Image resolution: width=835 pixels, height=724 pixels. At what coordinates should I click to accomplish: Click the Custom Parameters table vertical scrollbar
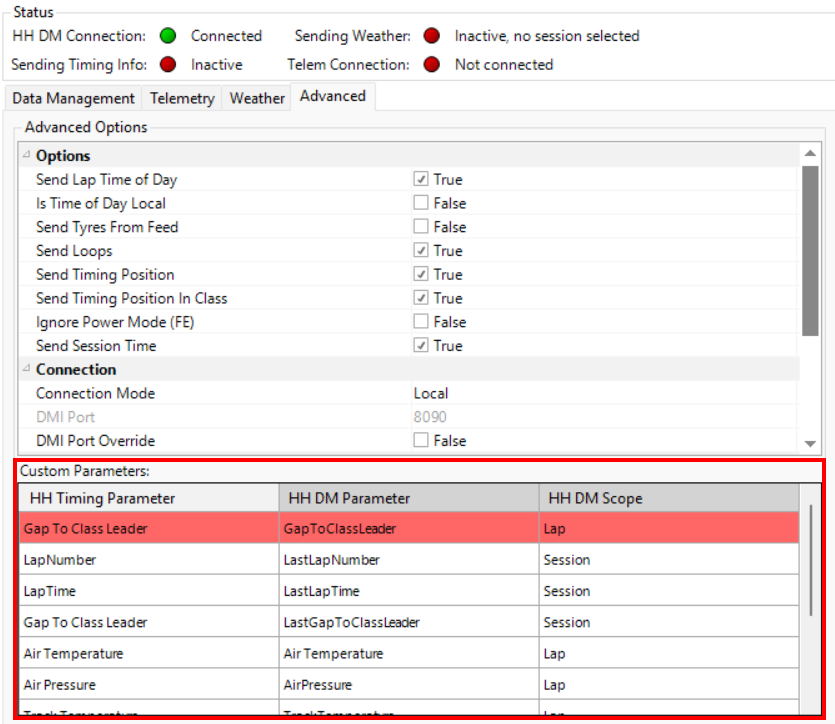(x=810, y=560)
